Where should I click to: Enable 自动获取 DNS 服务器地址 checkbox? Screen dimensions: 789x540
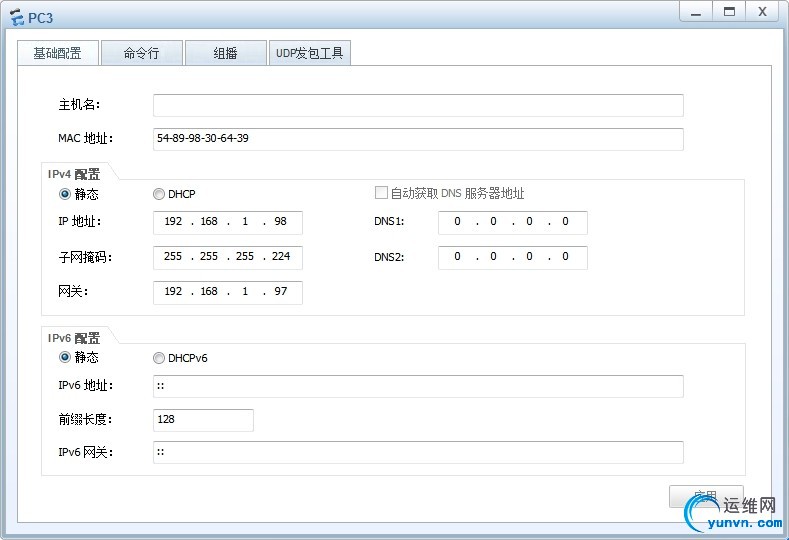click(381, 193)
